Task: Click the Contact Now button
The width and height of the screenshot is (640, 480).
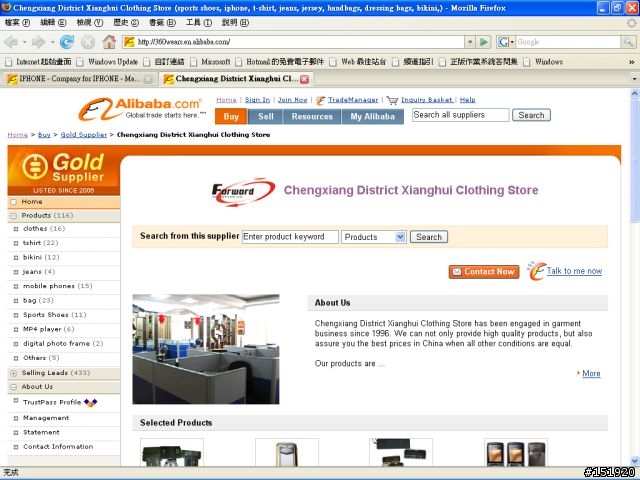Action: [x=484, y=271]
